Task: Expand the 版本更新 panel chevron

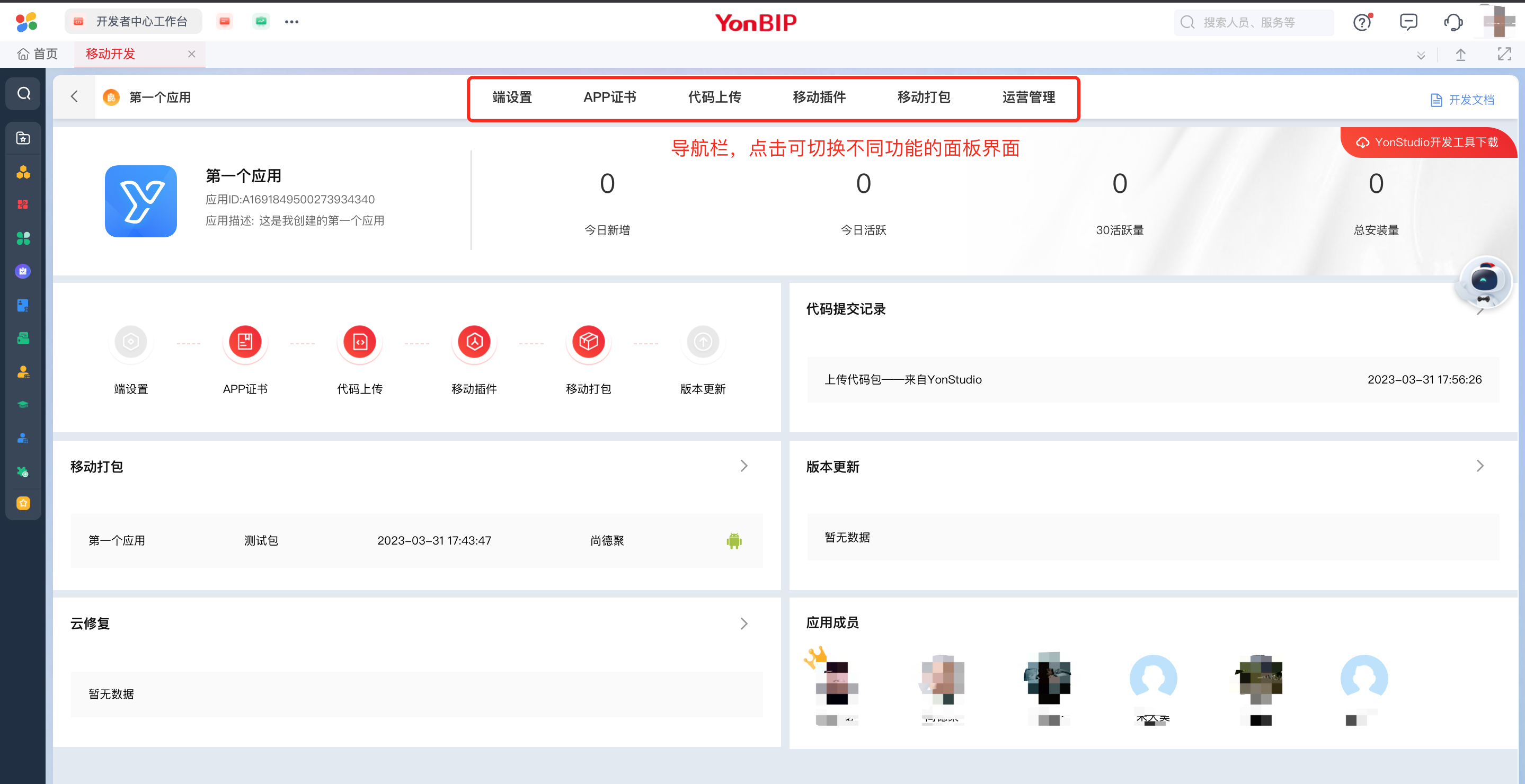Action: tap(1479, 466)
